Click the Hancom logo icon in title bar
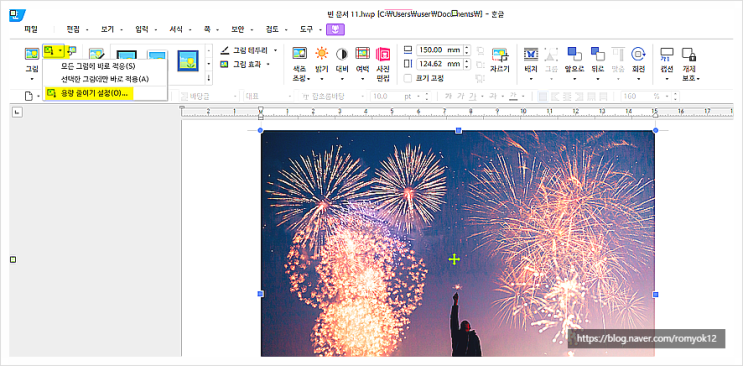Screen dimensions: 743x366 (17, 15)
